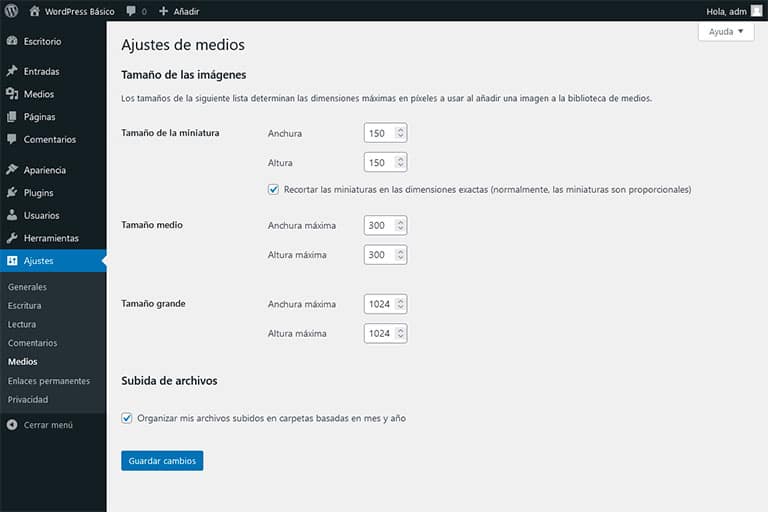Click stepper on Tamaño medio Anchura máxima
768x512 pixels.
point(400,225)
